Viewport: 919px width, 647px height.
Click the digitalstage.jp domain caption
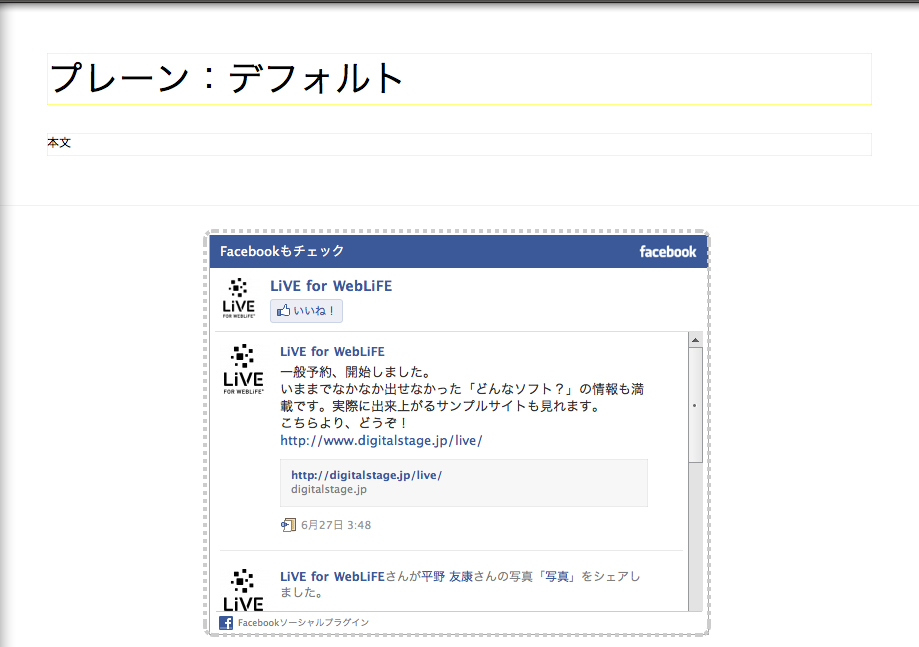[329, 489]
